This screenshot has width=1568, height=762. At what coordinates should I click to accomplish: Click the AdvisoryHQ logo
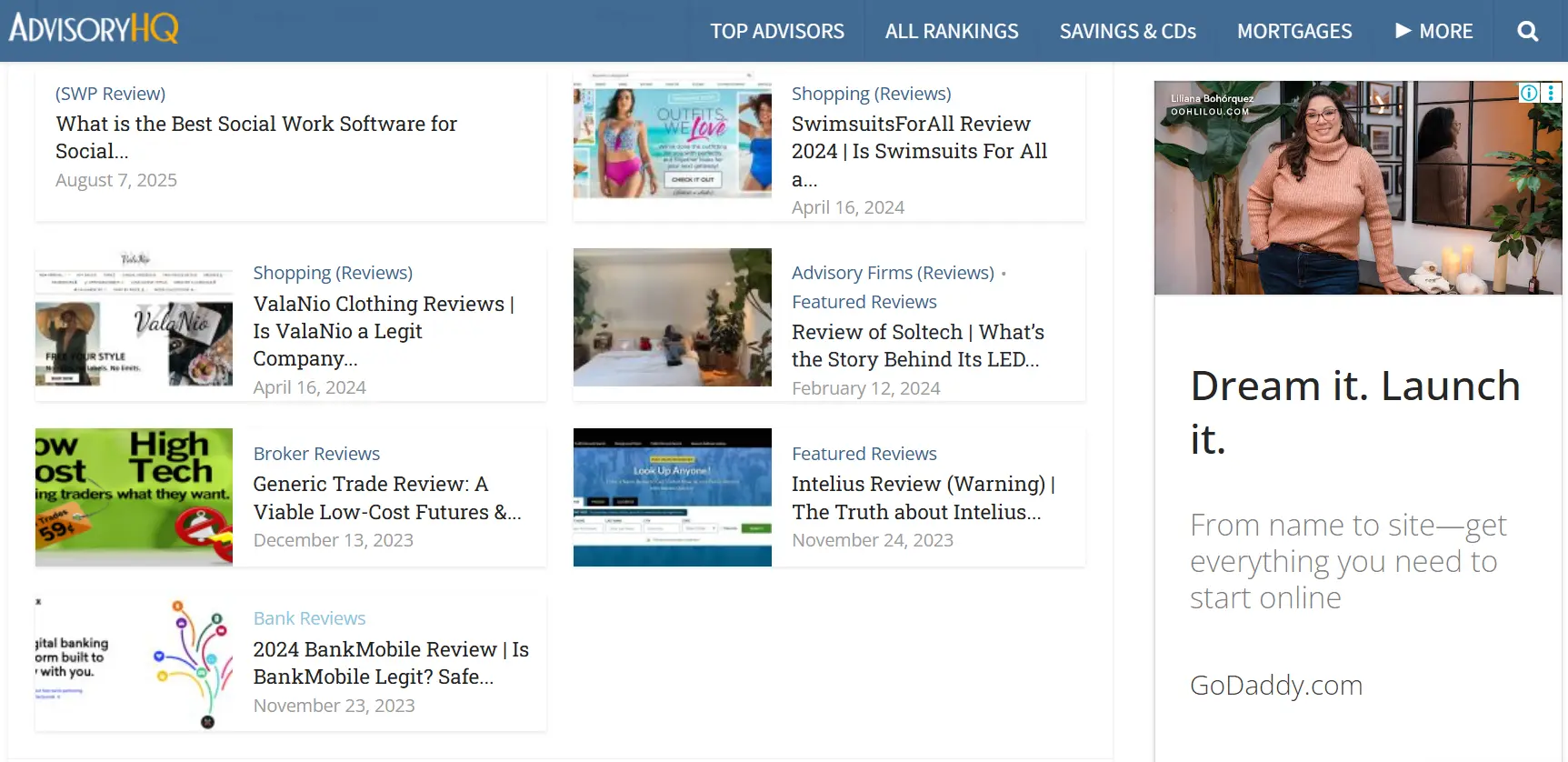coord(94,28)
